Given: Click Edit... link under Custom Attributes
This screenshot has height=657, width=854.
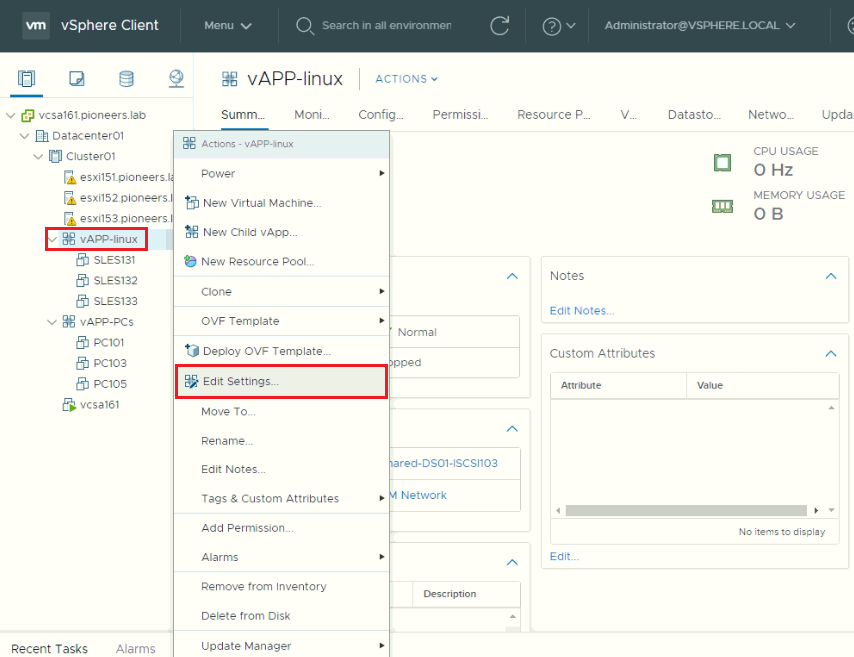Looking at the screenshot, I should point(564,556).
